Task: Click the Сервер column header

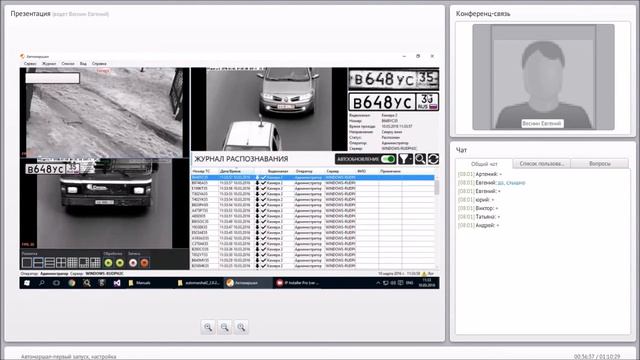Action: 333,171
